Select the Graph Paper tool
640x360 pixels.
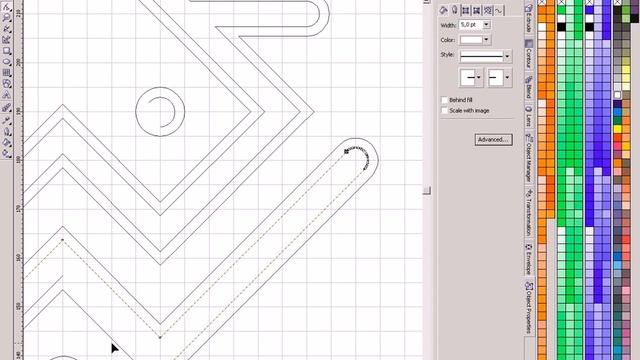7,73
